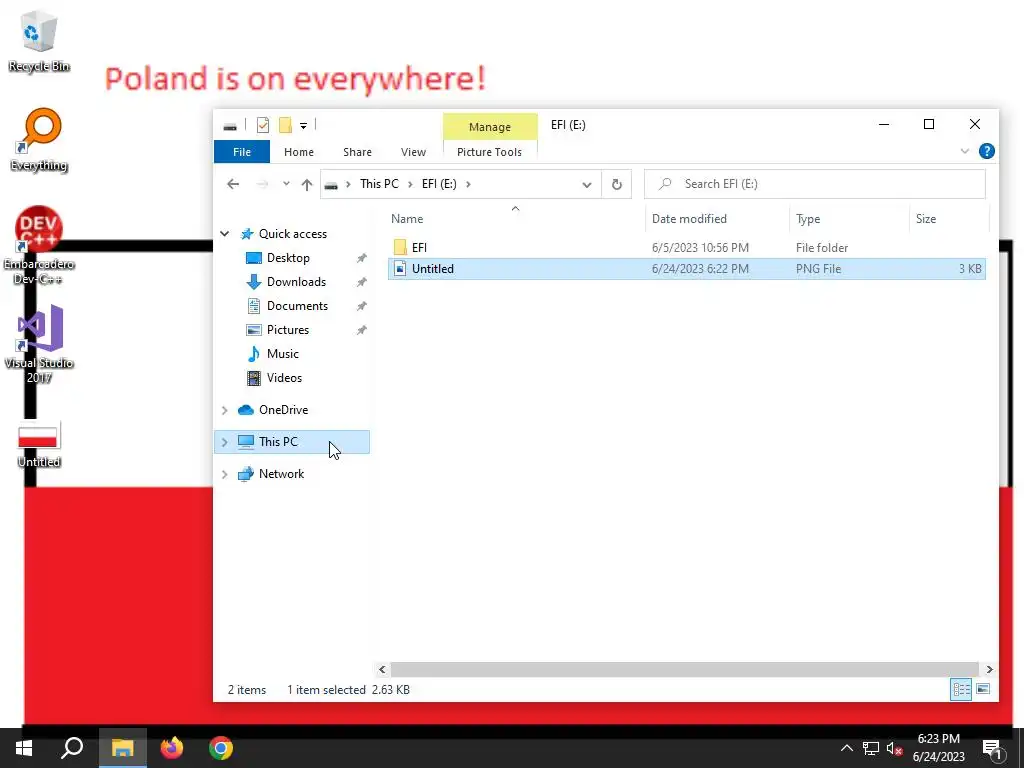The height and width of the screenshot is (768, 1024).
Task: Switch to Details view layout
Action: click(x=961, y=690)
